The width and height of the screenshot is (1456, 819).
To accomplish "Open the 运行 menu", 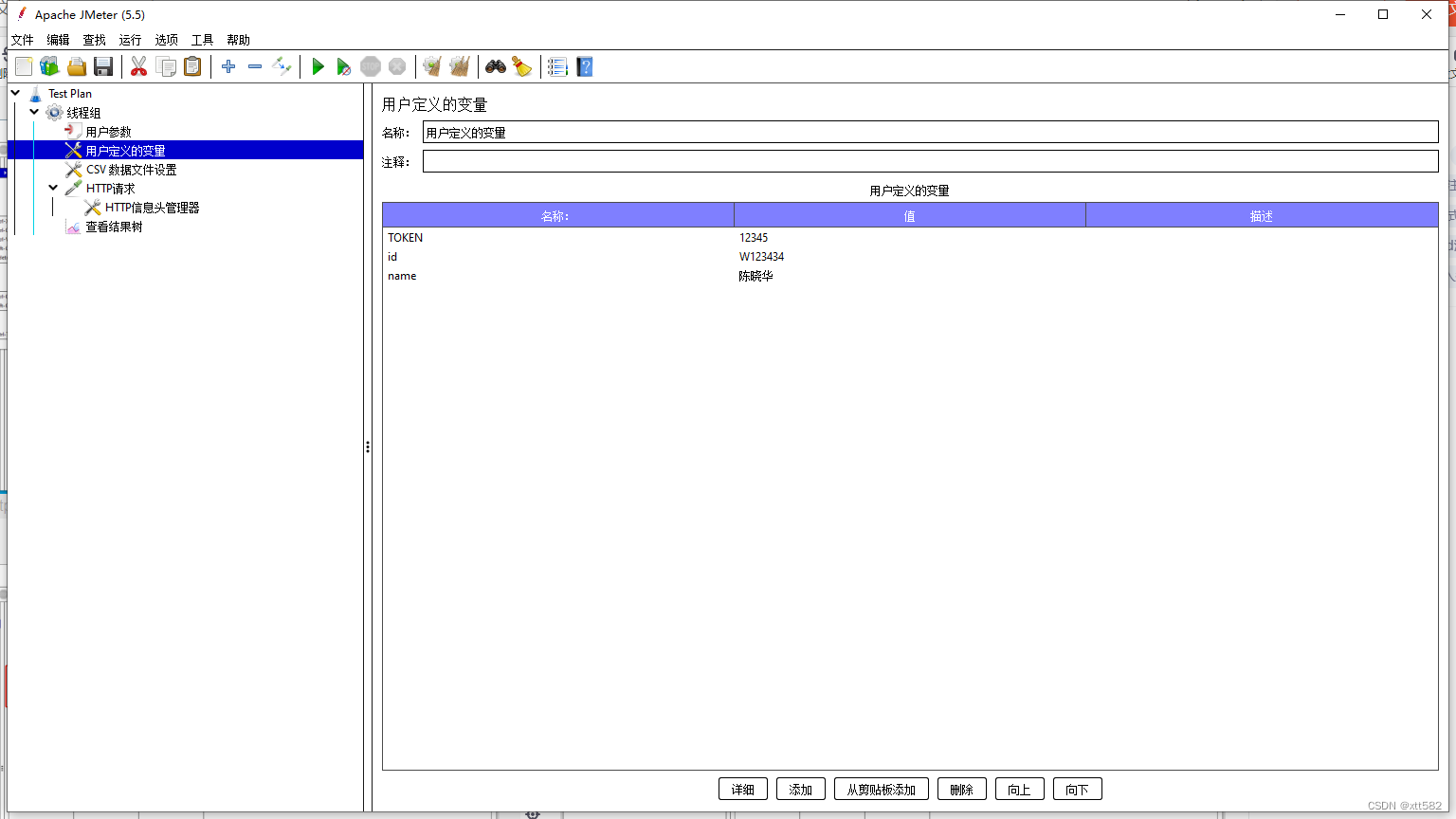I will coord(131,40).
